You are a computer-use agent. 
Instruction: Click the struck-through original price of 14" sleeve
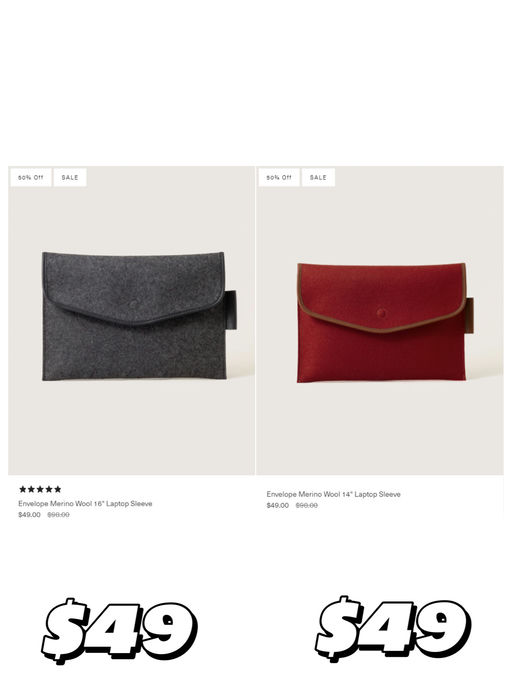[307, 506]
